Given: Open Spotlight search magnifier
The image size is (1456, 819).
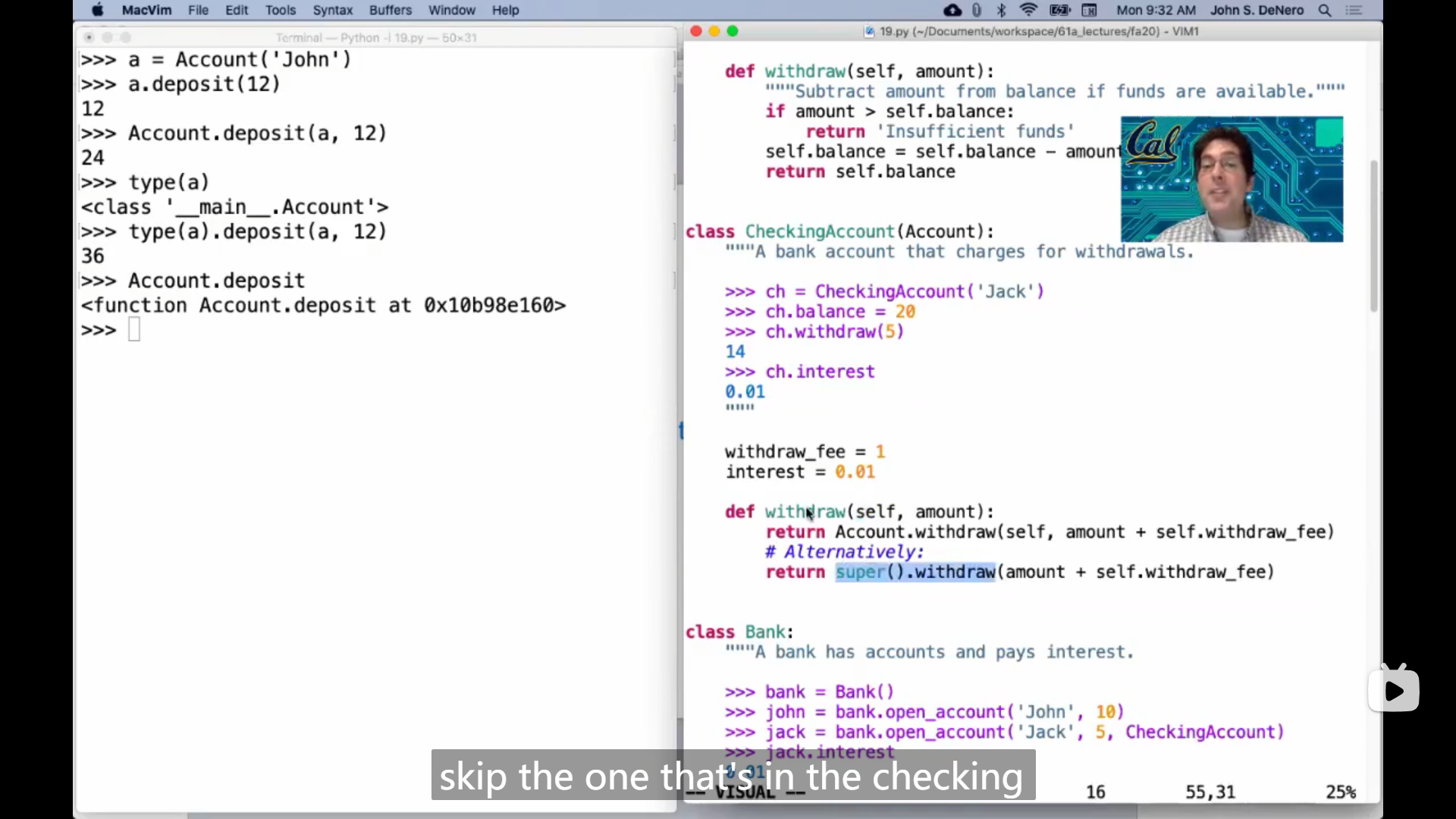Looking at the screenshot, I should tap(1325, 10).
